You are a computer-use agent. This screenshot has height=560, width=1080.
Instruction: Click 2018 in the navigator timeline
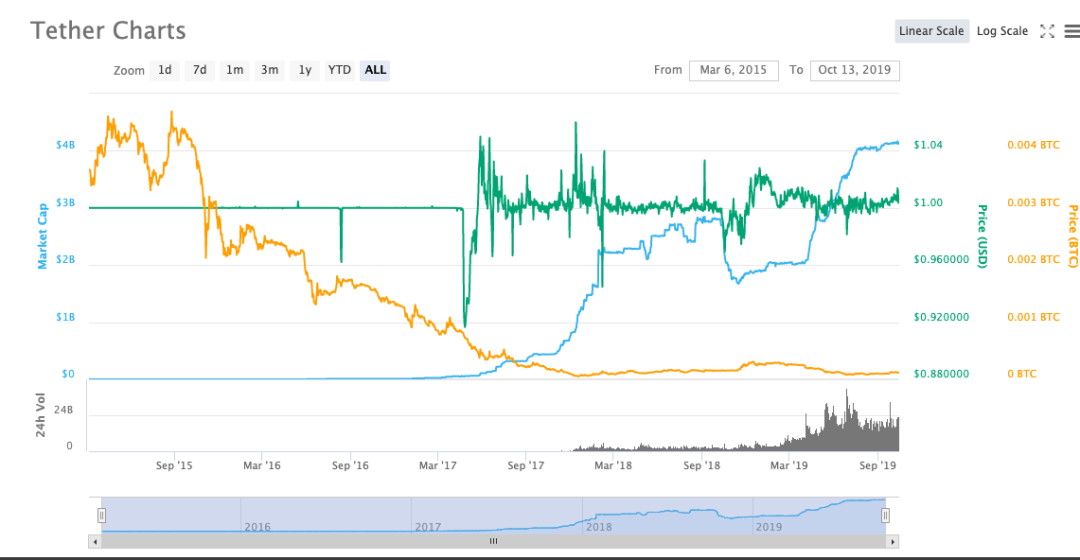599,527
